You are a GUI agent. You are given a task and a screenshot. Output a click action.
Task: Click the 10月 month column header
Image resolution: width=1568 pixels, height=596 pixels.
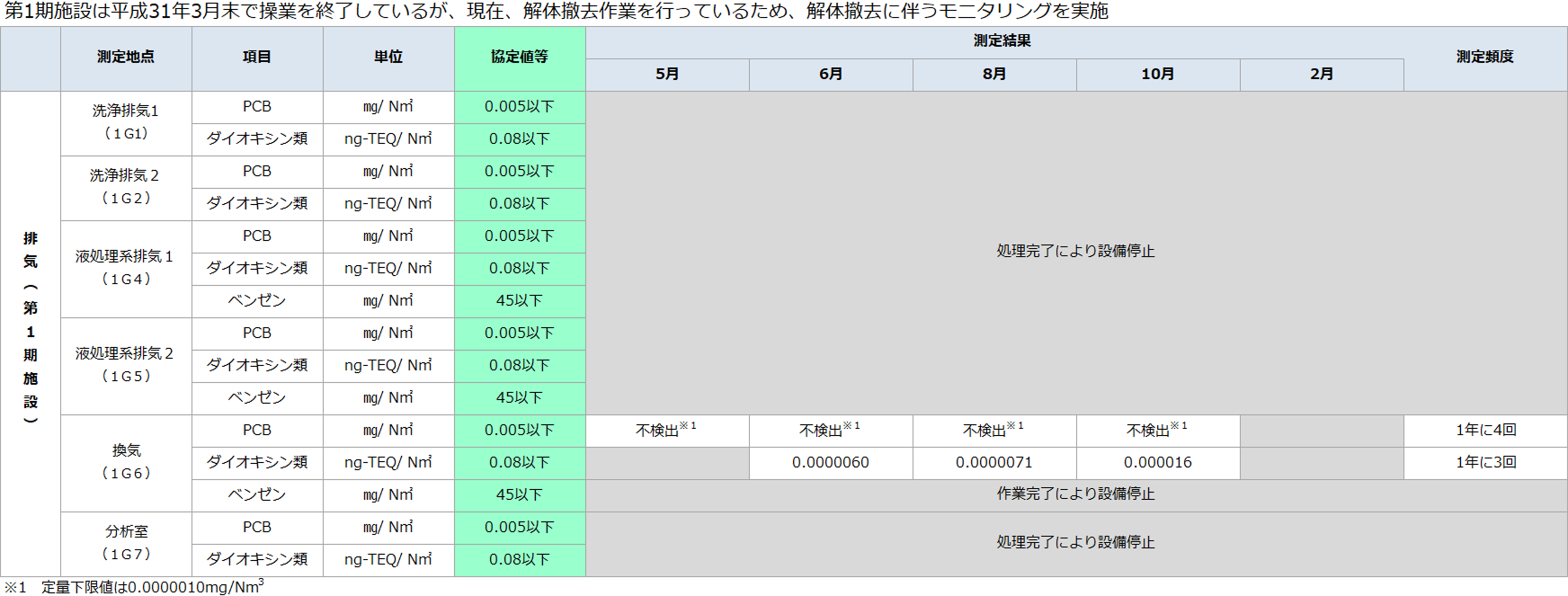(1158, 75)
